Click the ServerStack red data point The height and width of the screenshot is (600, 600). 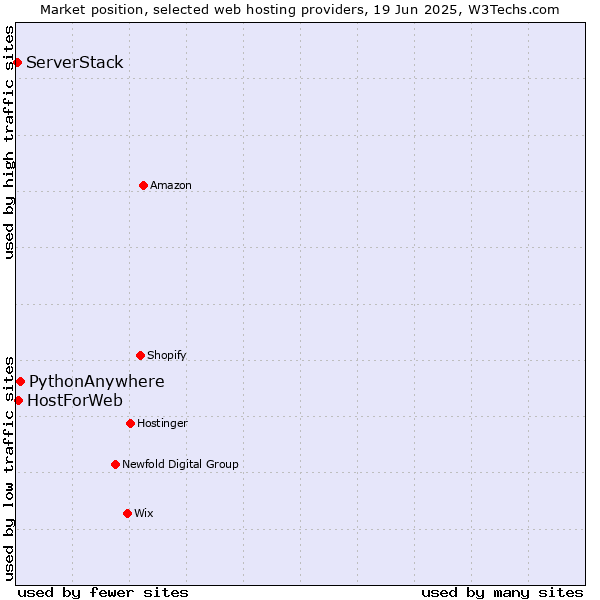pos(17,62)
